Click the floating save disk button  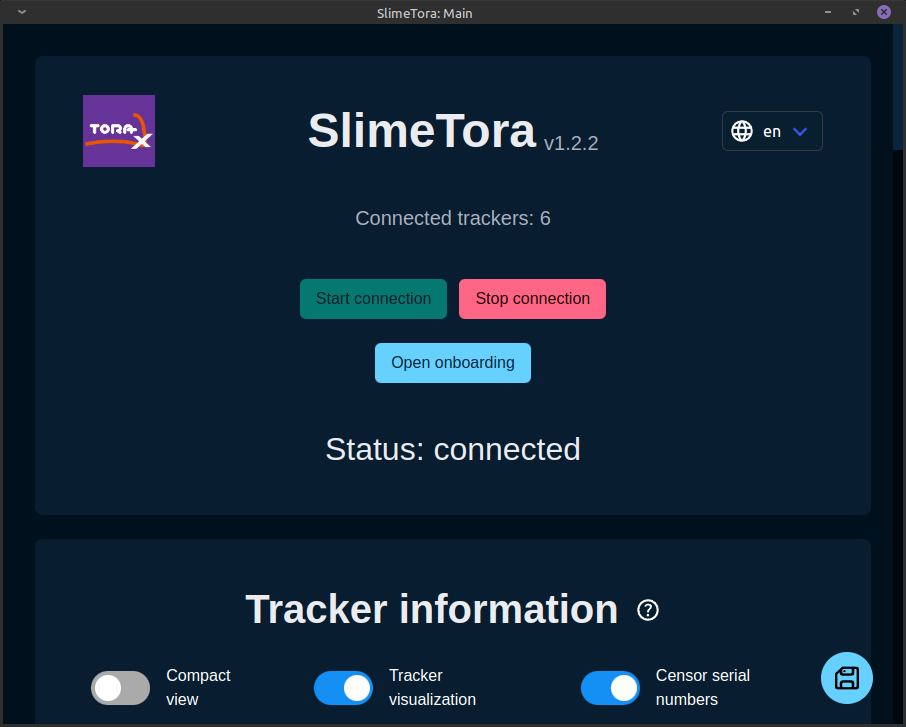[846, 678]
